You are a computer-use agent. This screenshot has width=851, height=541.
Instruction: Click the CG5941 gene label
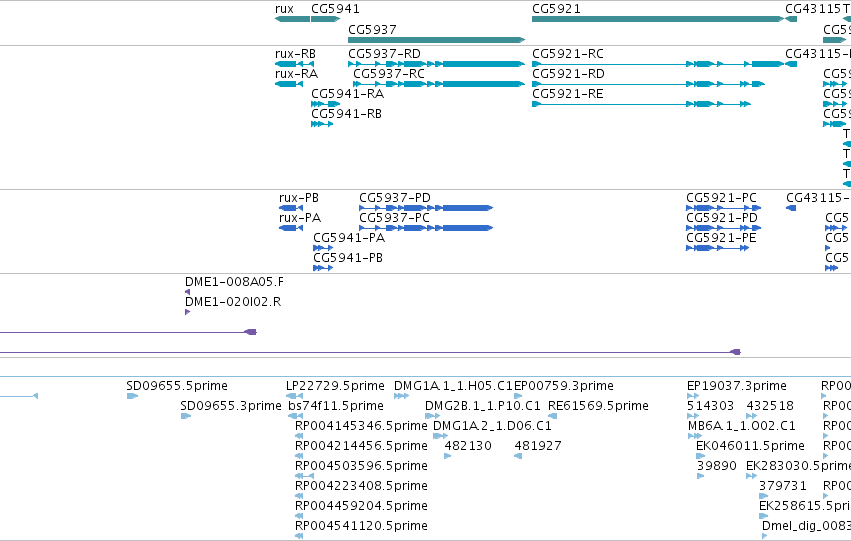(x=335, y=9)
